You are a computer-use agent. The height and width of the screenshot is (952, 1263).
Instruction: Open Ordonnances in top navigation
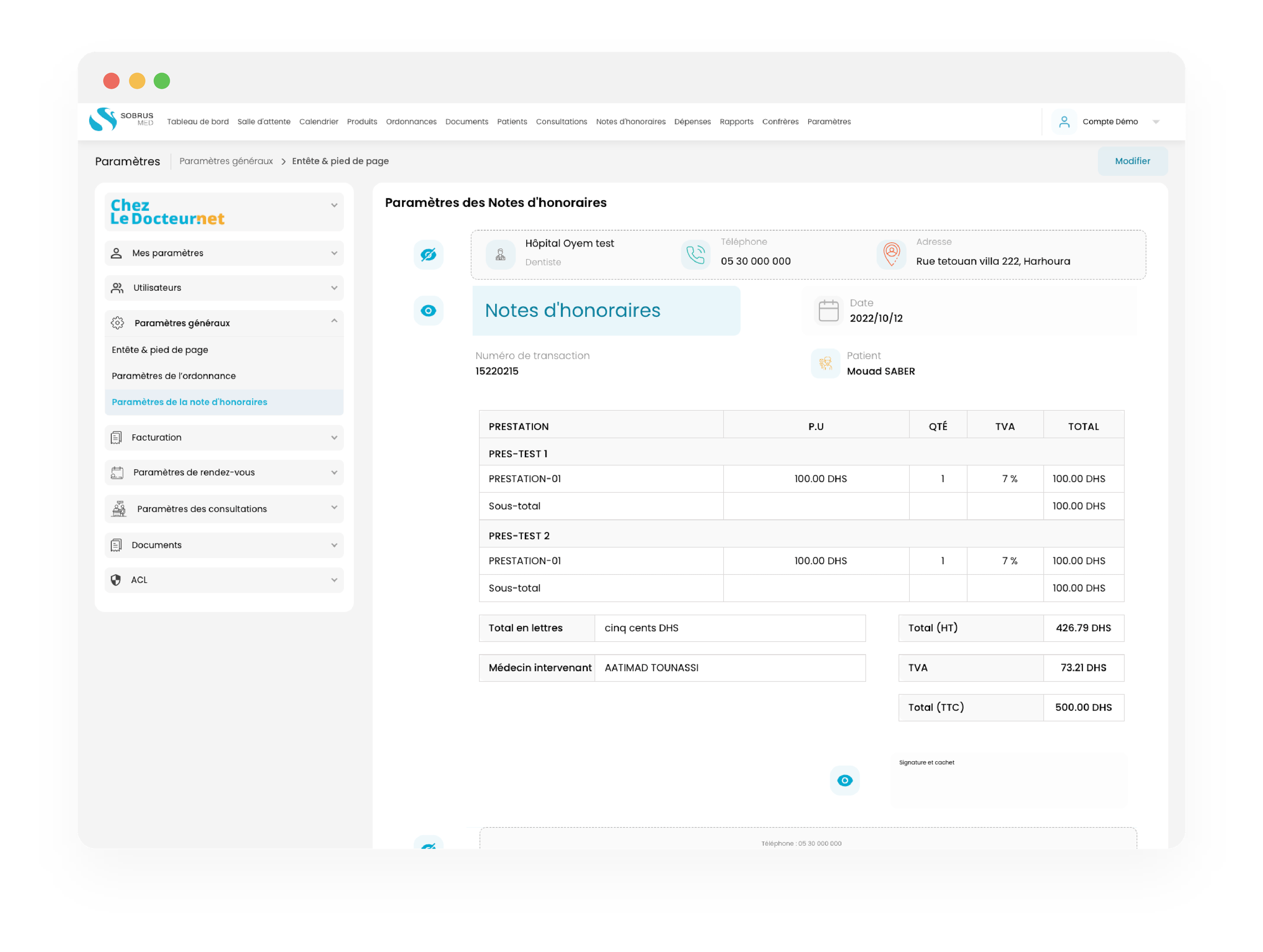pyautogui.click(x=411, y=122)
